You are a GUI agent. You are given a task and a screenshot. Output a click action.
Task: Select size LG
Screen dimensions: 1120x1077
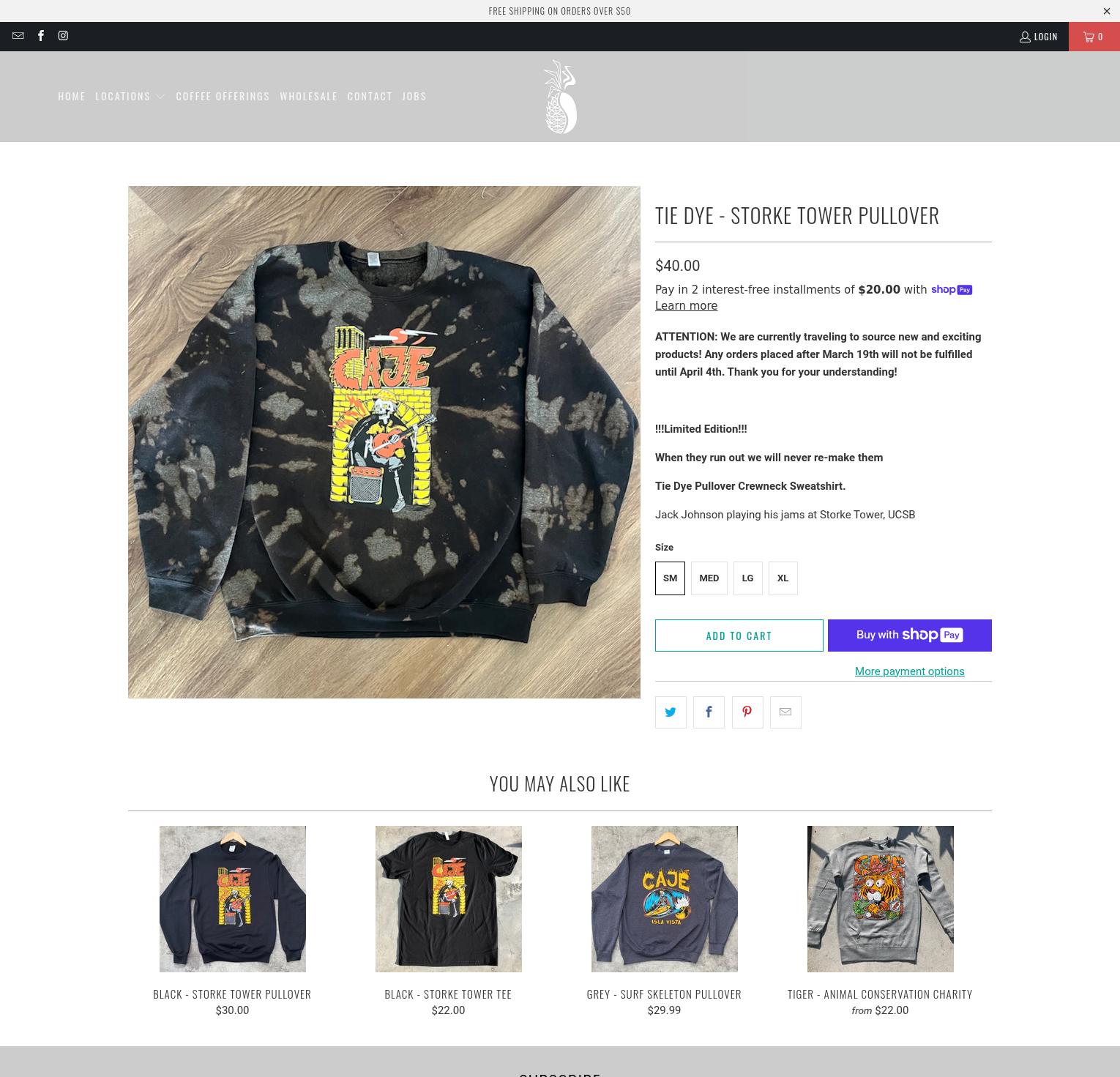[x=747, y=578]
